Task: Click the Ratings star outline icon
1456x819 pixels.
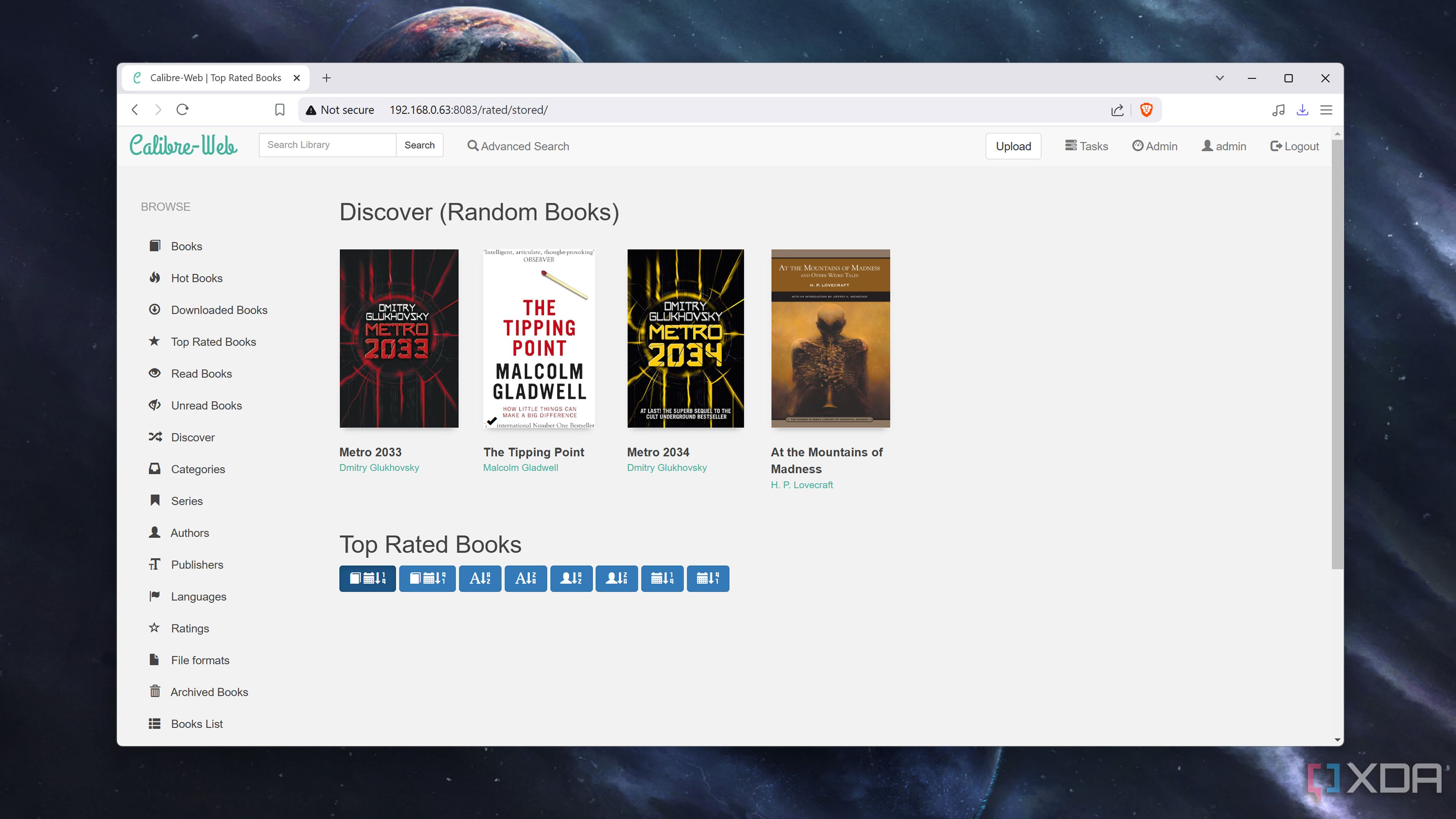Action: (155, 628)
